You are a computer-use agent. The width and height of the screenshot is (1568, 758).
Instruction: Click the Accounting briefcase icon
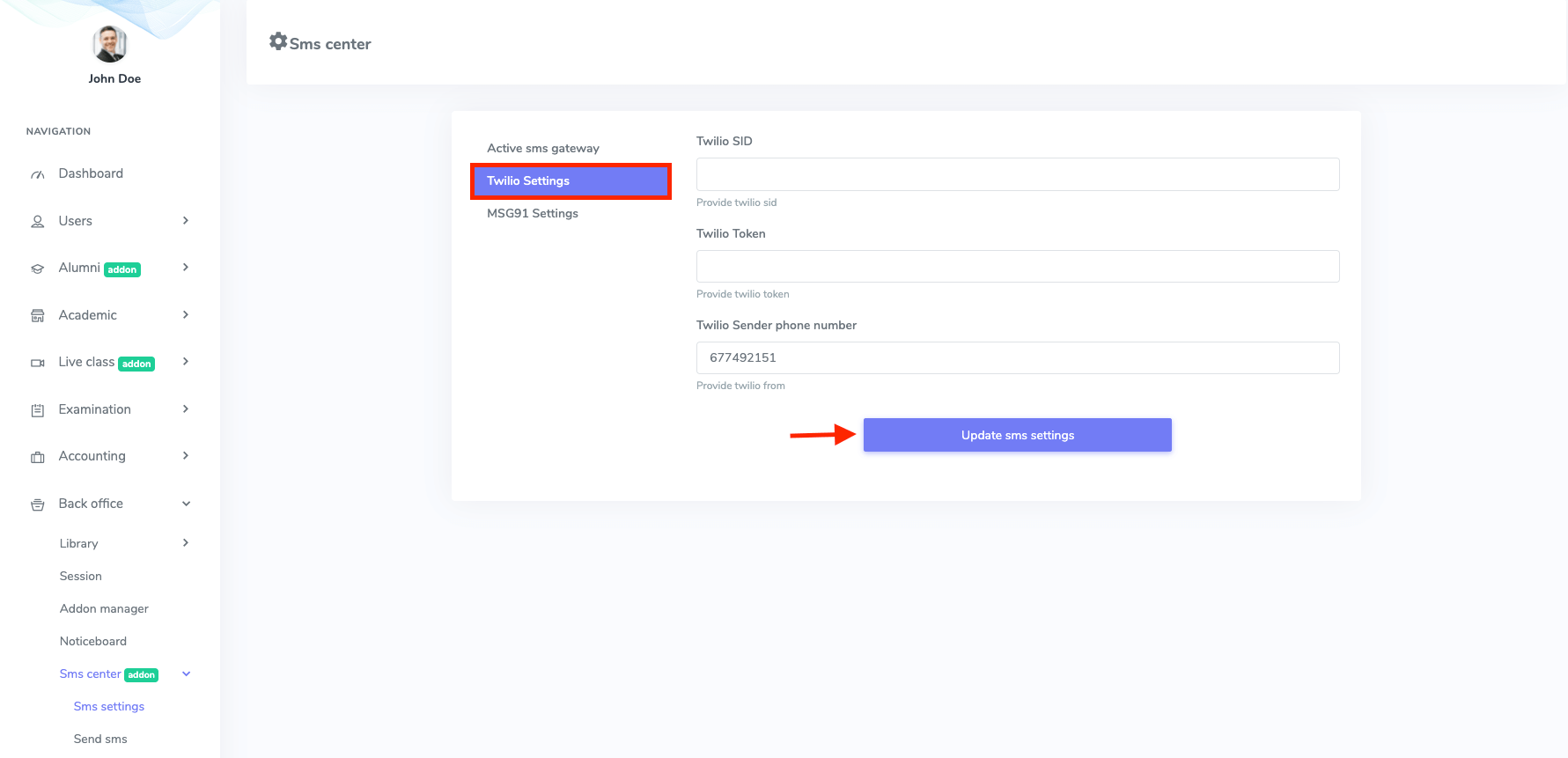click(37, 456)
